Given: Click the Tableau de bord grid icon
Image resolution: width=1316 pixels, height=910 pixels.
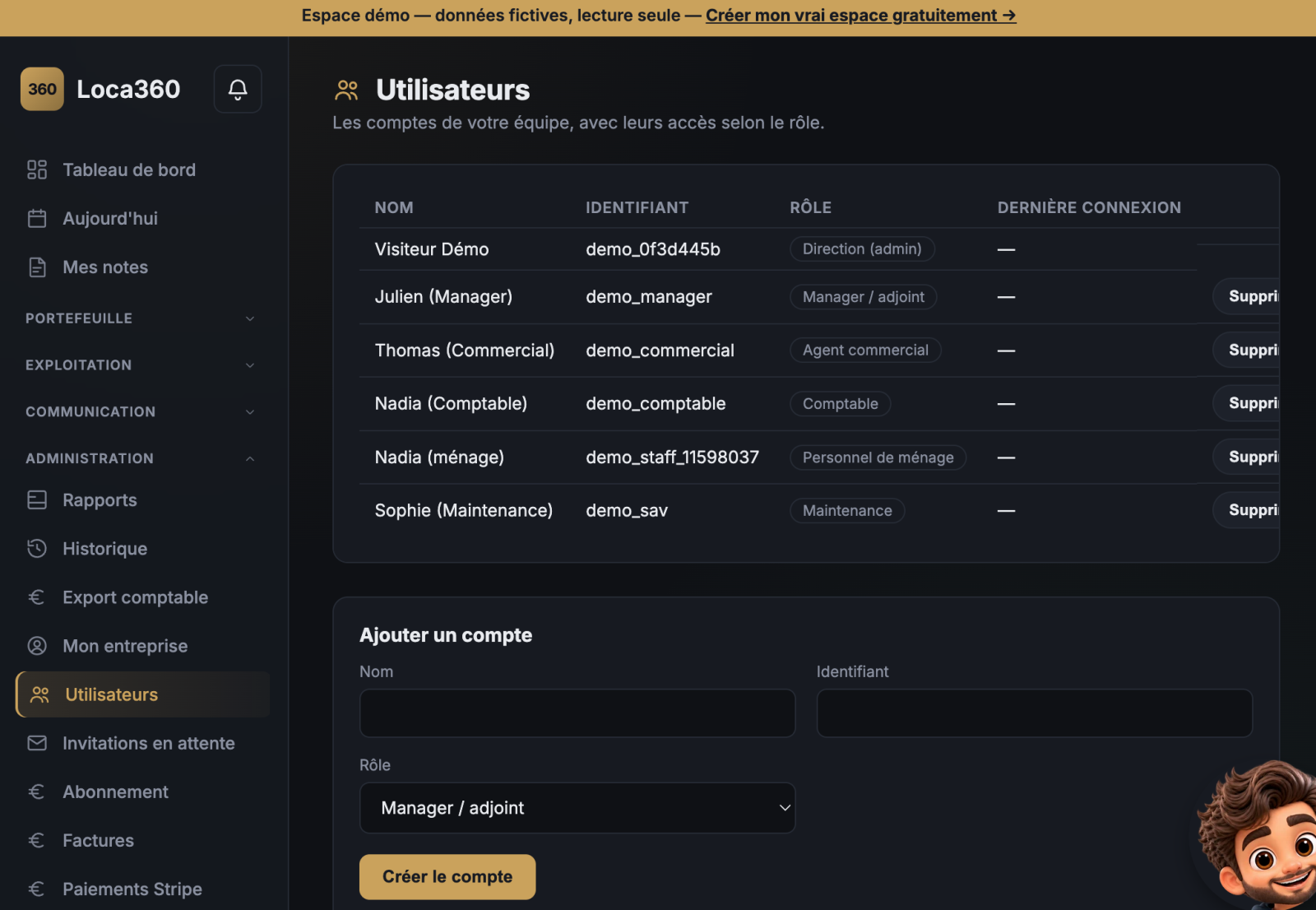Looking at the screenshot, I should tap(37, 169).
